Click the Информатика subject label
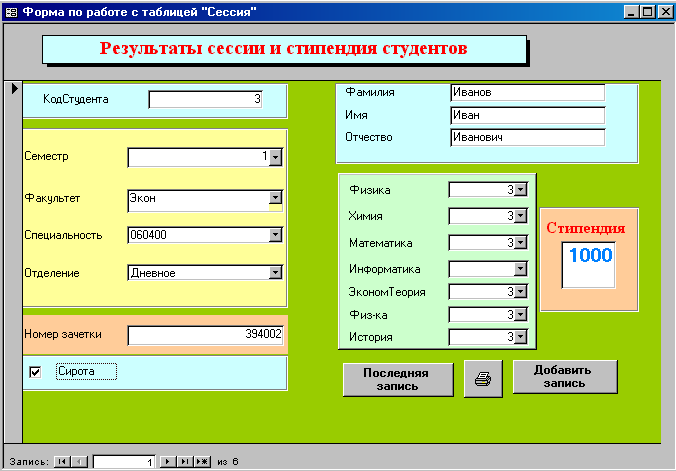The height and width of the screenshot is (471, 676). tap(385, 269)
